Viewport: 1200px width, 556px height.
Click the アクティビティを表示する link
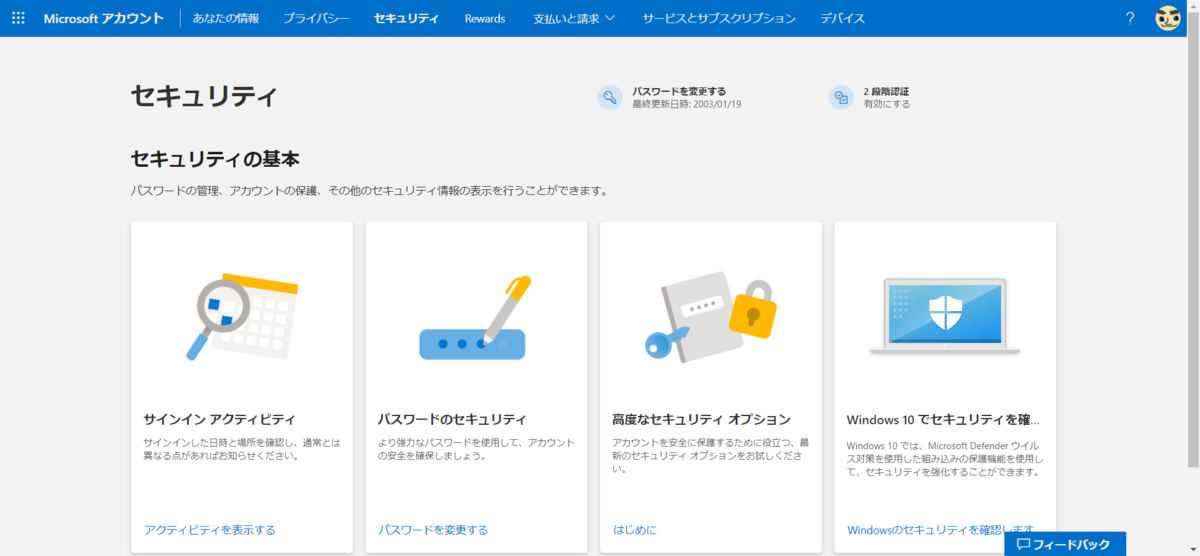tap(210, 530)
